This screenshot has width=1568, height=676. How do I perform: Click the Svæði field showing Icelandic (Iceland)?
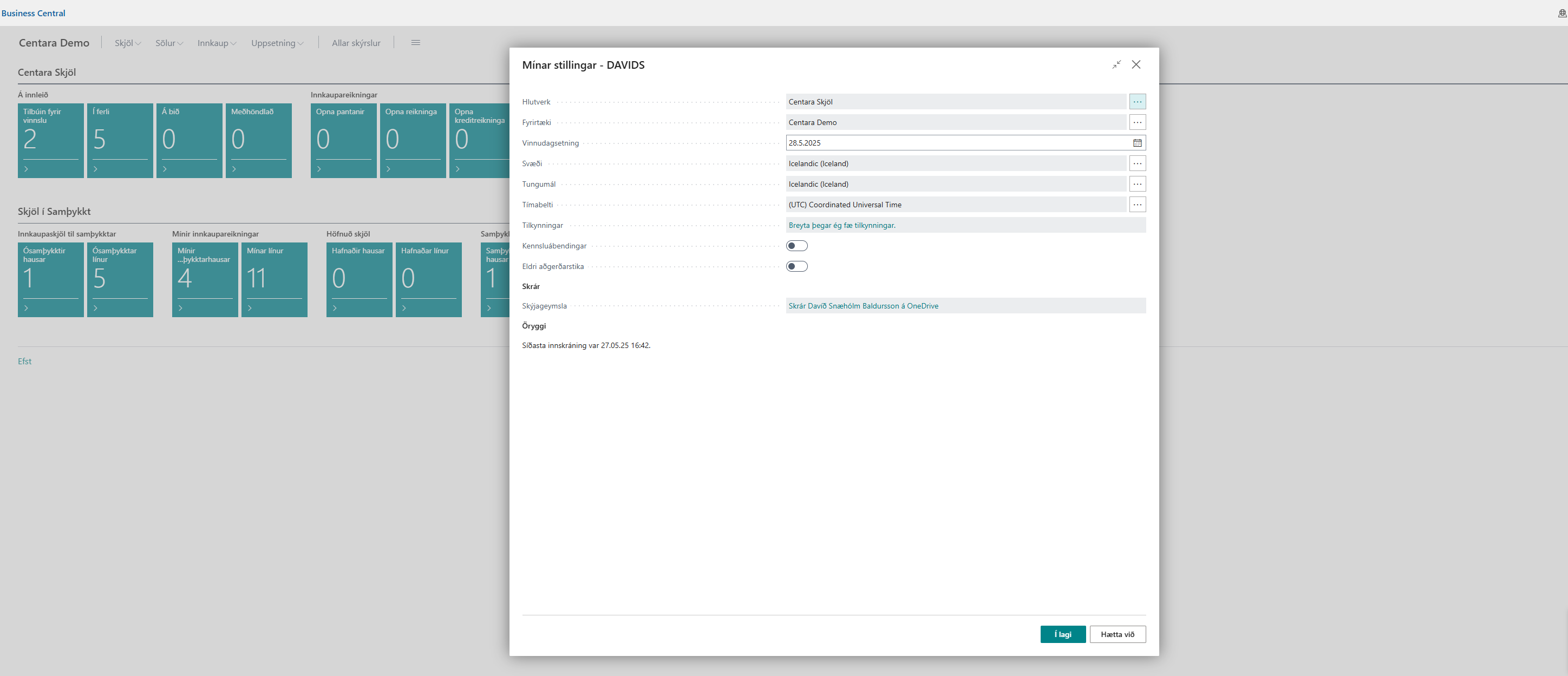click(x=956, y=163)
